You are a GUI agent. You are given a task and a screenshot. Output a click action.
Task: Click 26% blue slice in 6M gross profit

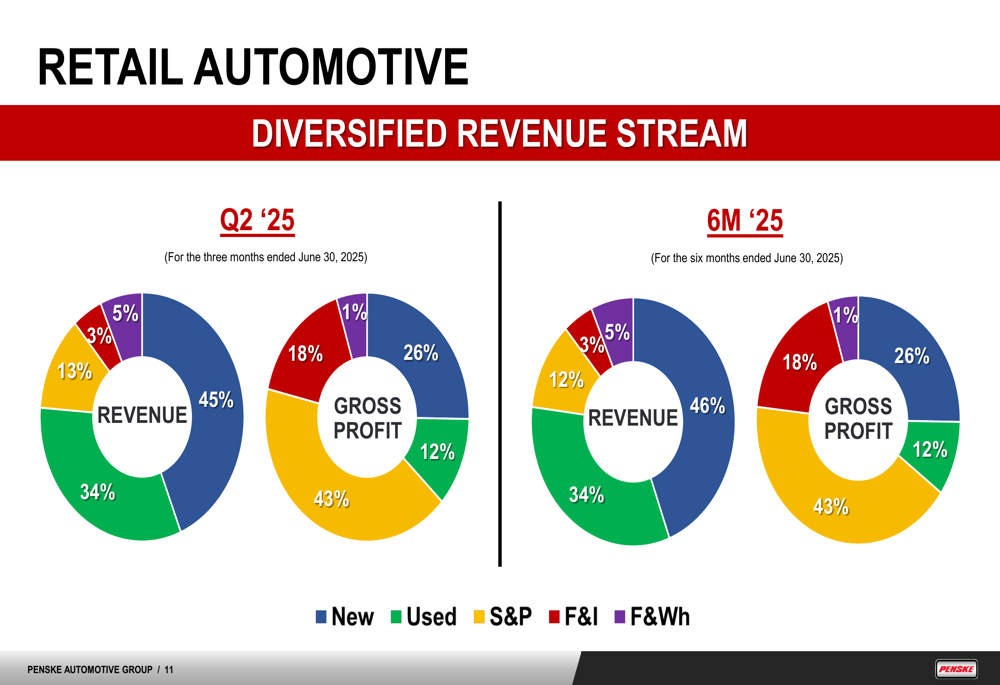912,355
